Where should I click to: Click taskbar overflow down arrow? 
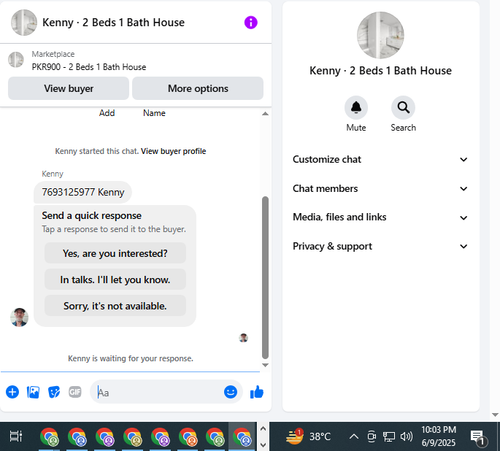click(x=263, y=445)
